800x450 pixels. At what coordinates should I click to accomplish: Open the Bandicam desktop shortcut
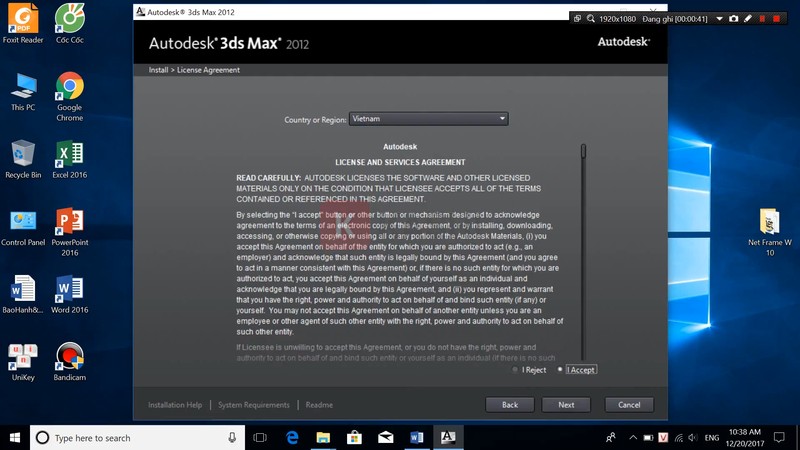[x=69, y=361]
